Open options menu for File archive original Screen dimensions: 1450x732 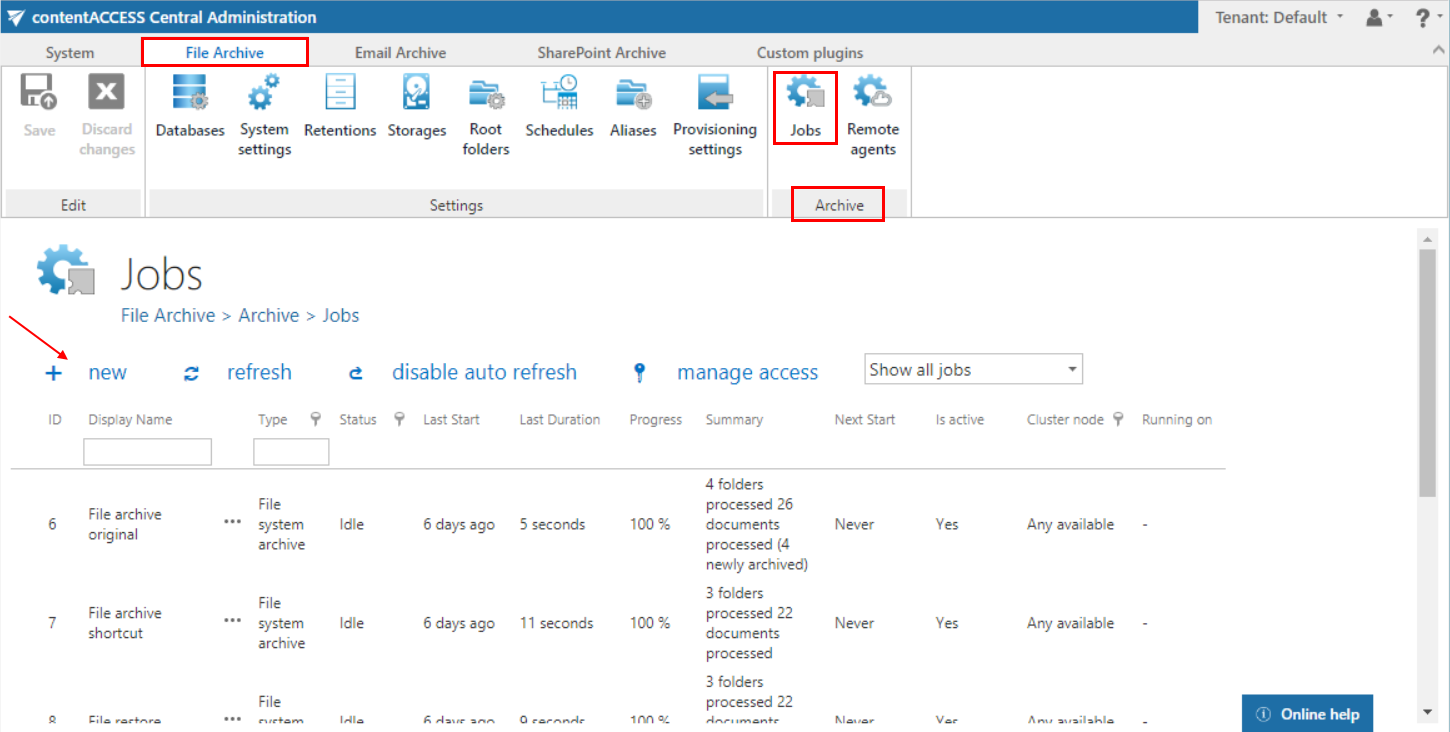[232, 523]
